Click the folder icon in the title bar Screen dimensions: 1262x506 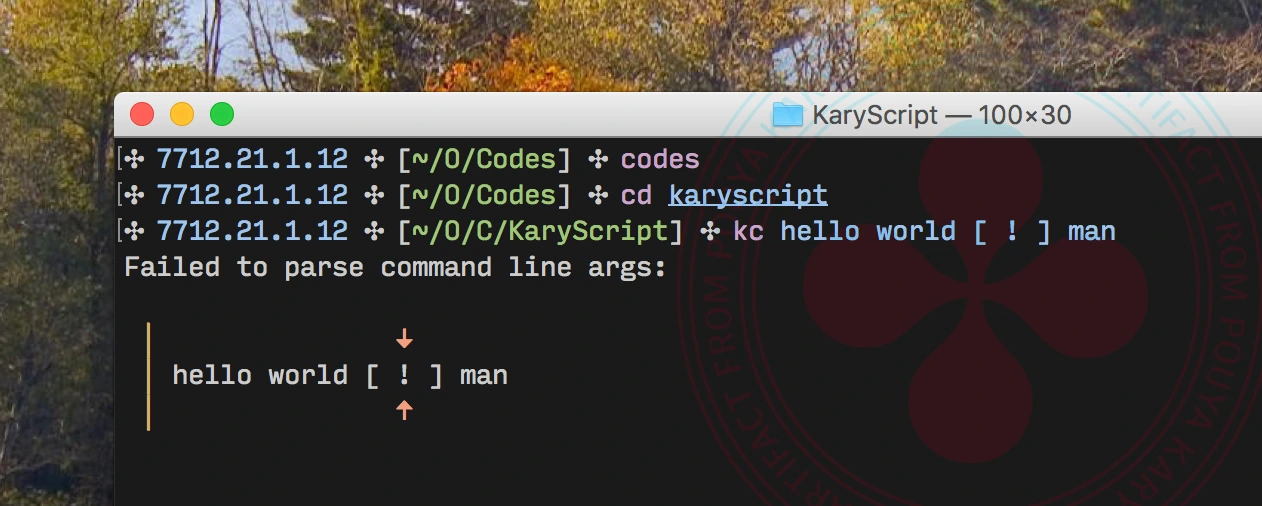787,115
